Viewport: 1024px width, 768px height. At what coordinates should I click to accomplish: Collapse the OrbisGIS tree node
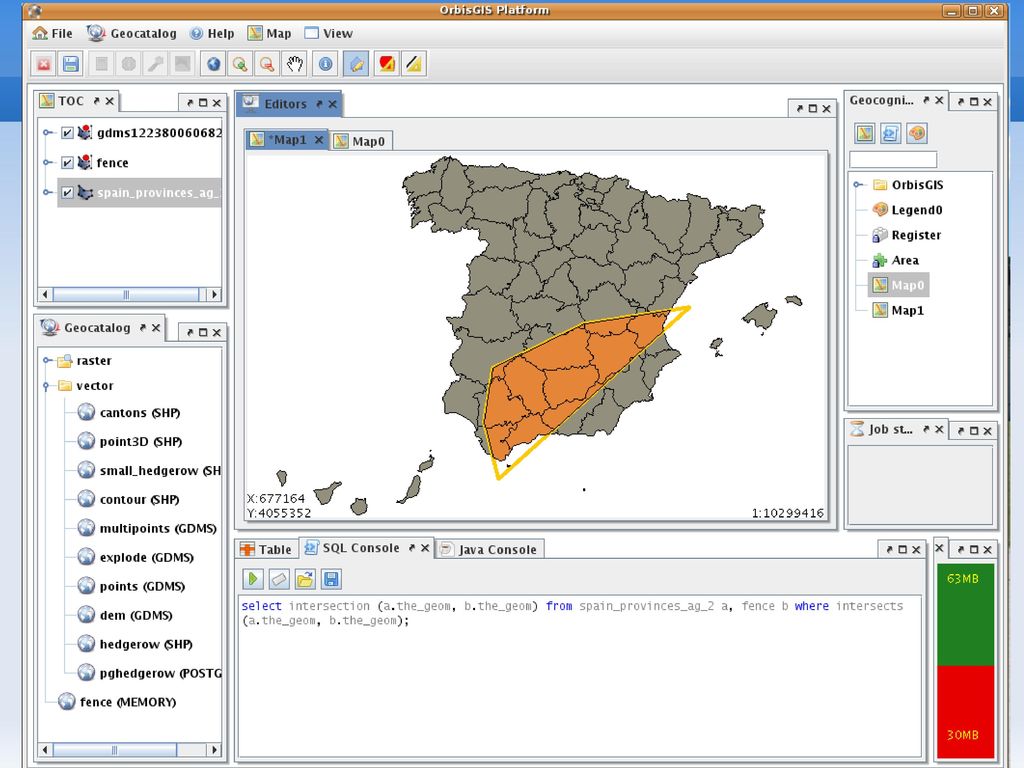[x=859, y=185]
